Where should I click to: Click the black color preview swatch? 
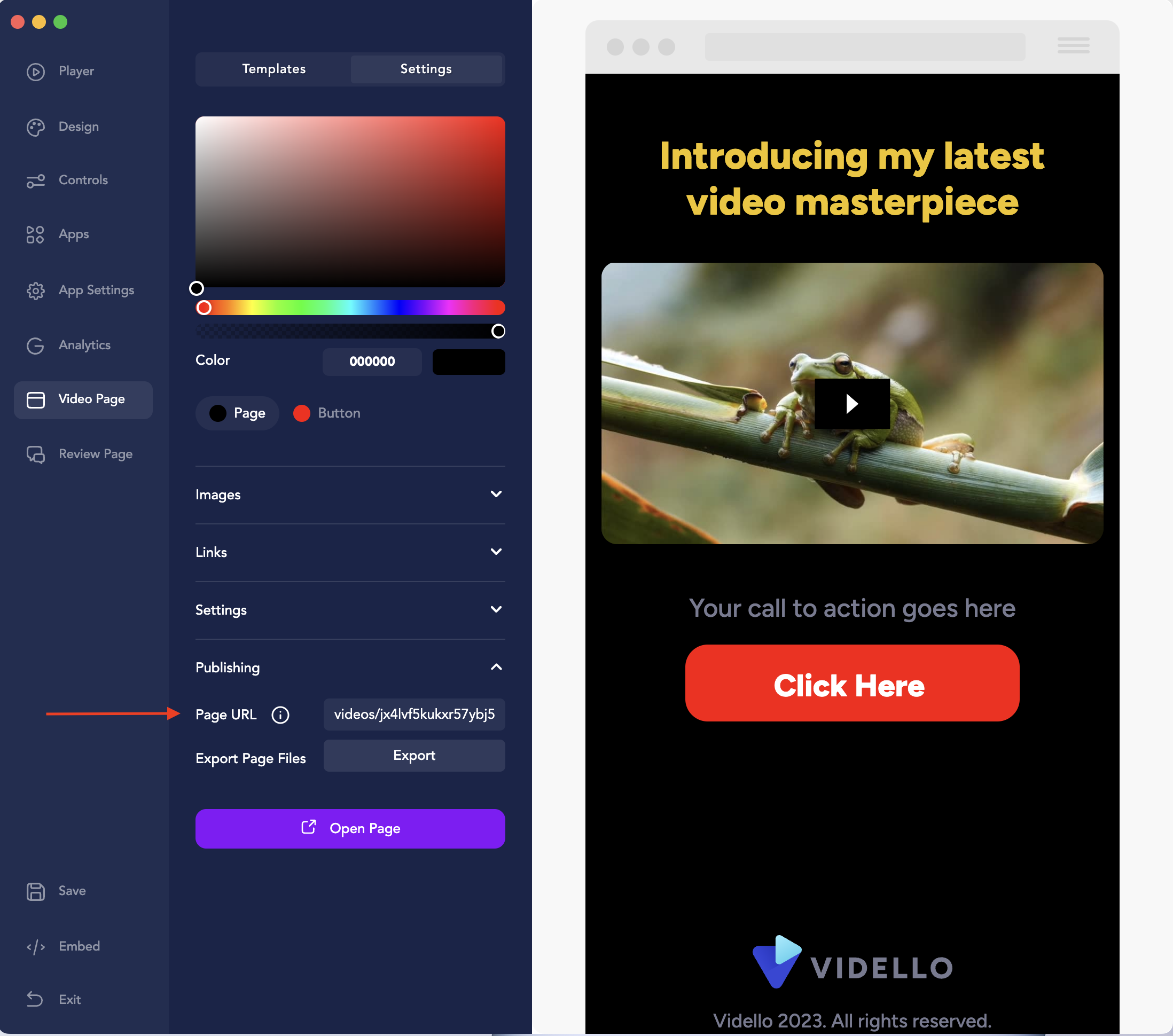(469, 362)
